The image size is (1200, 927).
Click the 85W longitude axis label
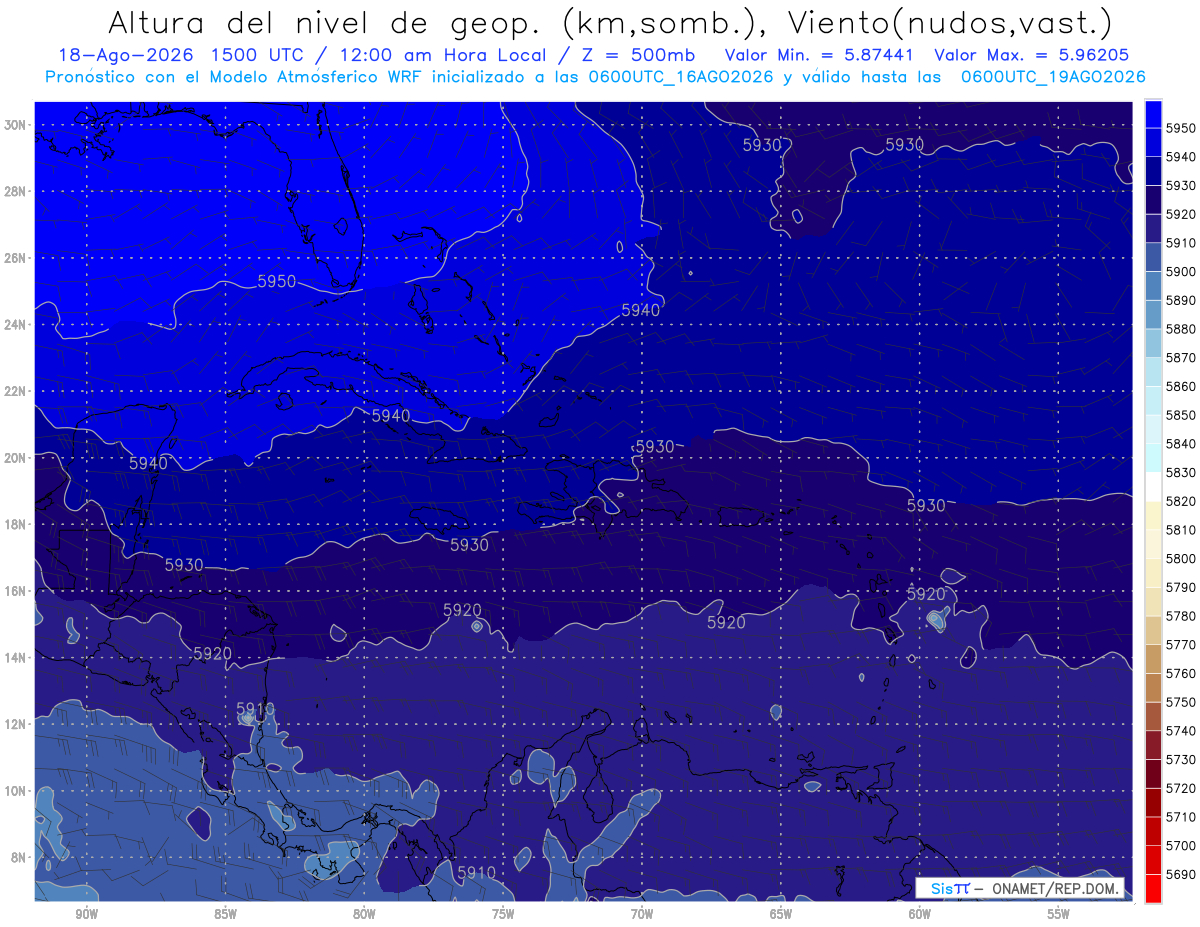225,914
